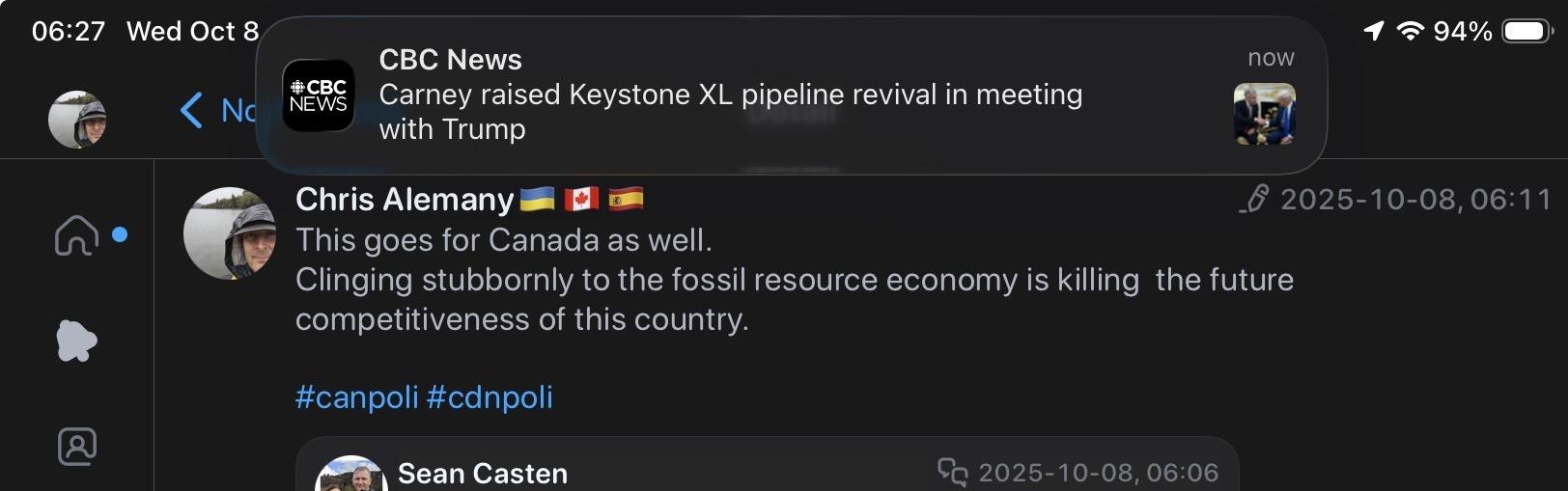Tap the Chris Alemany display name

click(x=404, y=200)
